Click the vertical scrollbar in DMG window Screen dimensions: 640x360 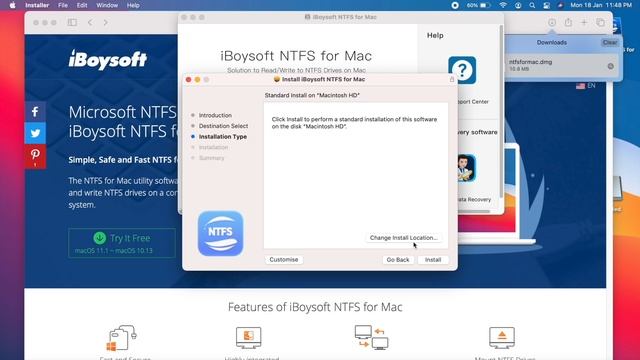pos(501,112)
